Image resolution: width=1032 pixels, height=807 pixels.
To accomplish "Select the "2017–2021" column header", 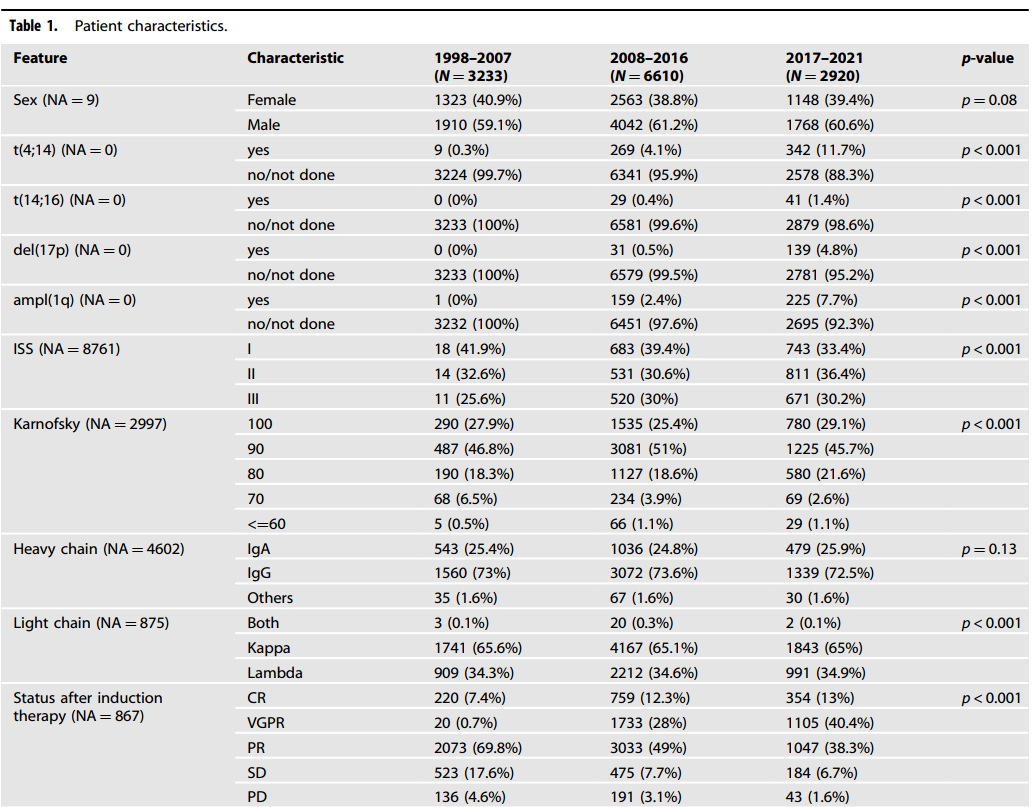I will [x=824, y=58].
